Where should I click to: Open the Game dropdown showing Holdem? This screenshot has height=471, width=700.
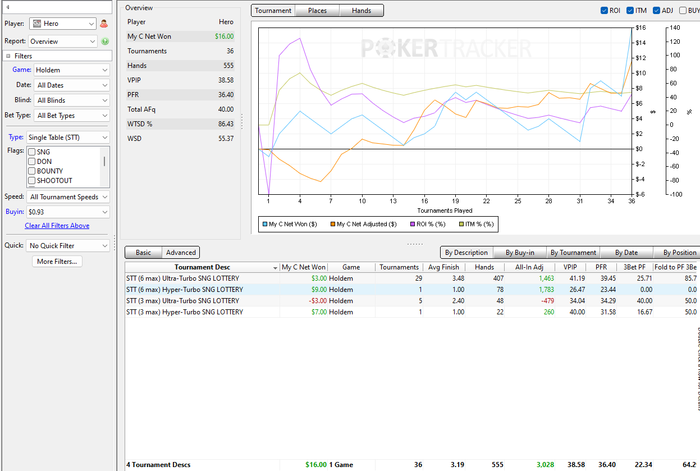pyautogui.click(x=71, y=70)
